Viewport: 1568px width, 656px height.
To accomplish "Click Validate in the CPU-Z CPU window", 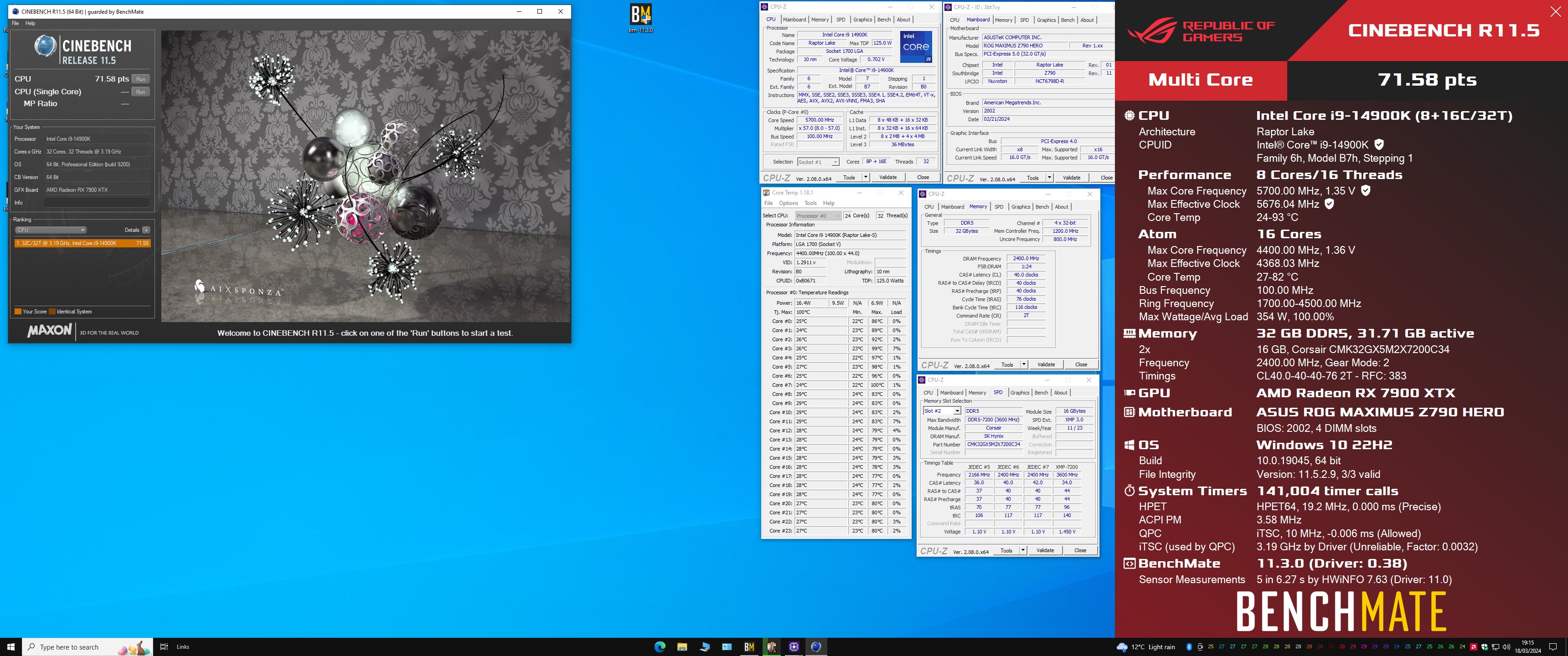I will click(887, 177).
